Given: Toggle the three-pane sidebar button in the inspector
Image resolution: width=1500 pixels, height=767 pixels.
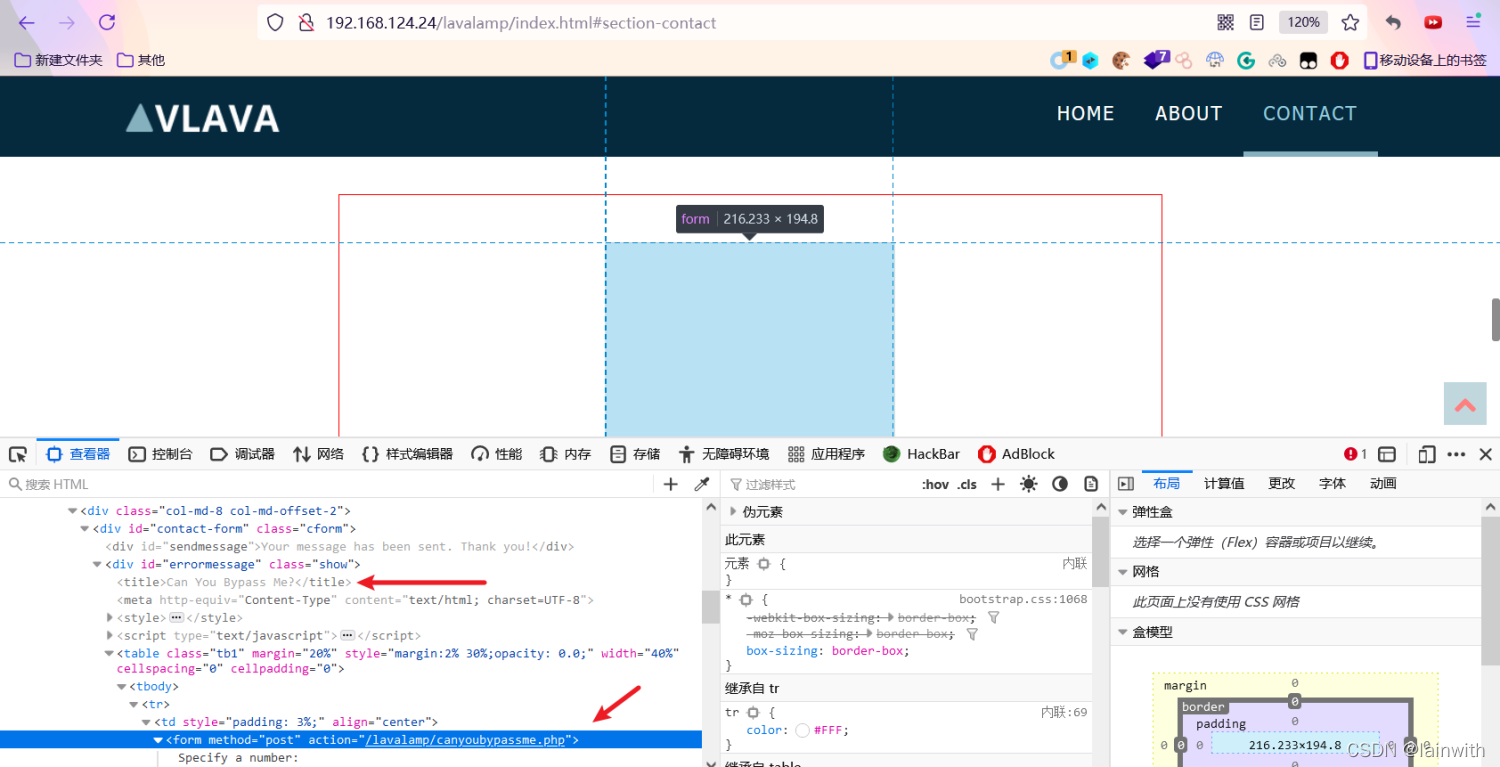Looking at the screenshot, I should pyautogui.click(x=1125, y=484).
